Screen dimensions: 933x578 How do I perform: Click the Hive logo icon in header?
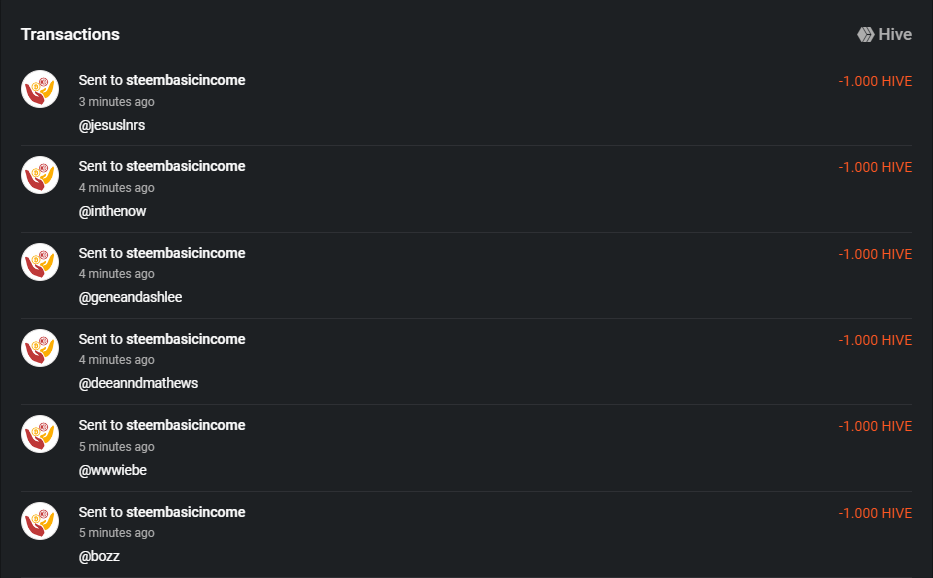coord(866,34)
